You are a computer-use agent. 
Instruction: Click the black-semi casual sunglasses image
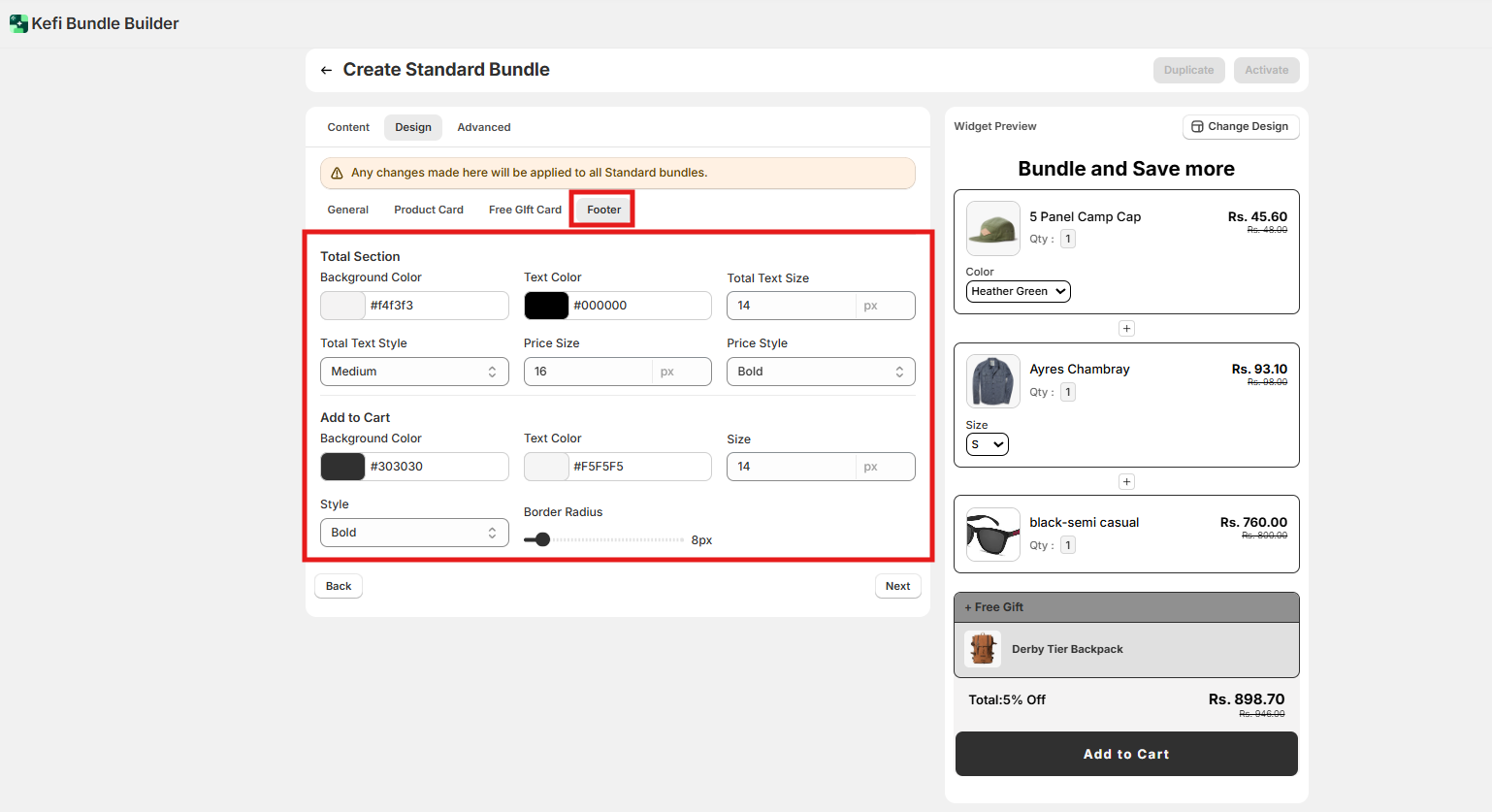(x=992, y=535)
